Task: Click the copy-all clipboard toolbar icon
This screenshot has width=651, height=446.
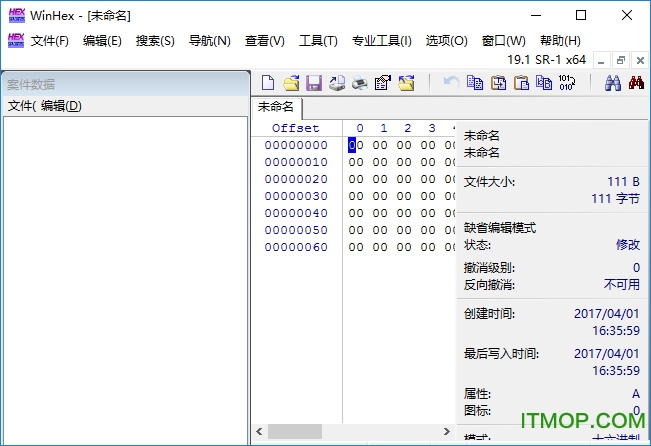Action: 498,83
